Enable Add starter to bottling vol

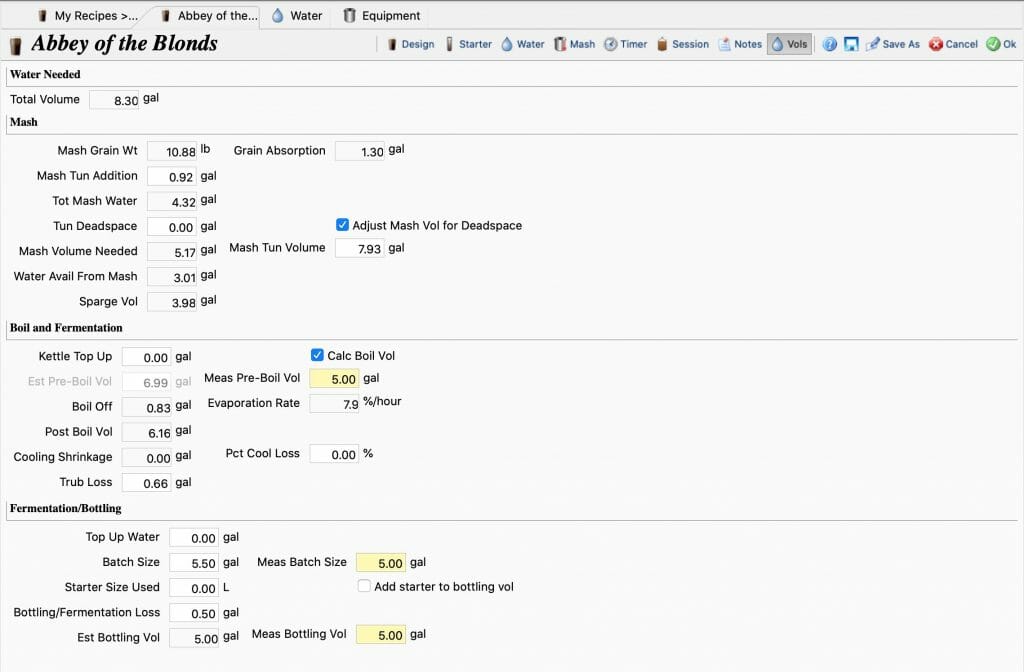[x=364, y=586]
